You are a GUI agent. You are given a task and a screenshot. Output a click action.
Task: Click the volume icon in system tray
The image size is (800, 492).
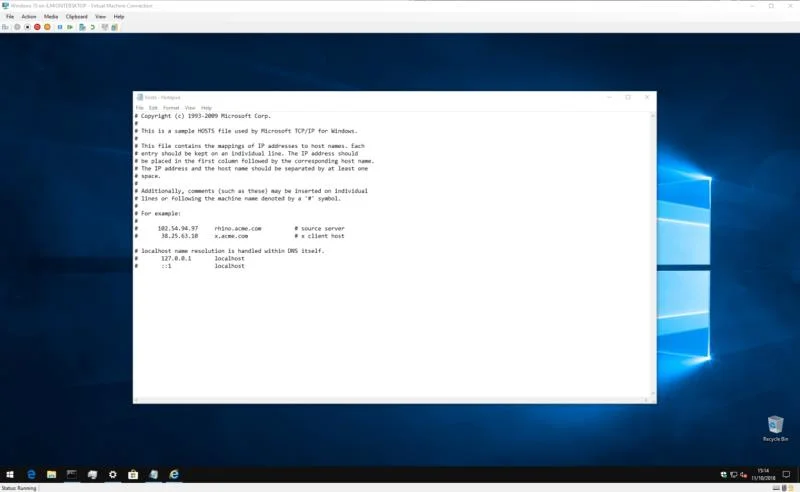[x=743, y=475]
